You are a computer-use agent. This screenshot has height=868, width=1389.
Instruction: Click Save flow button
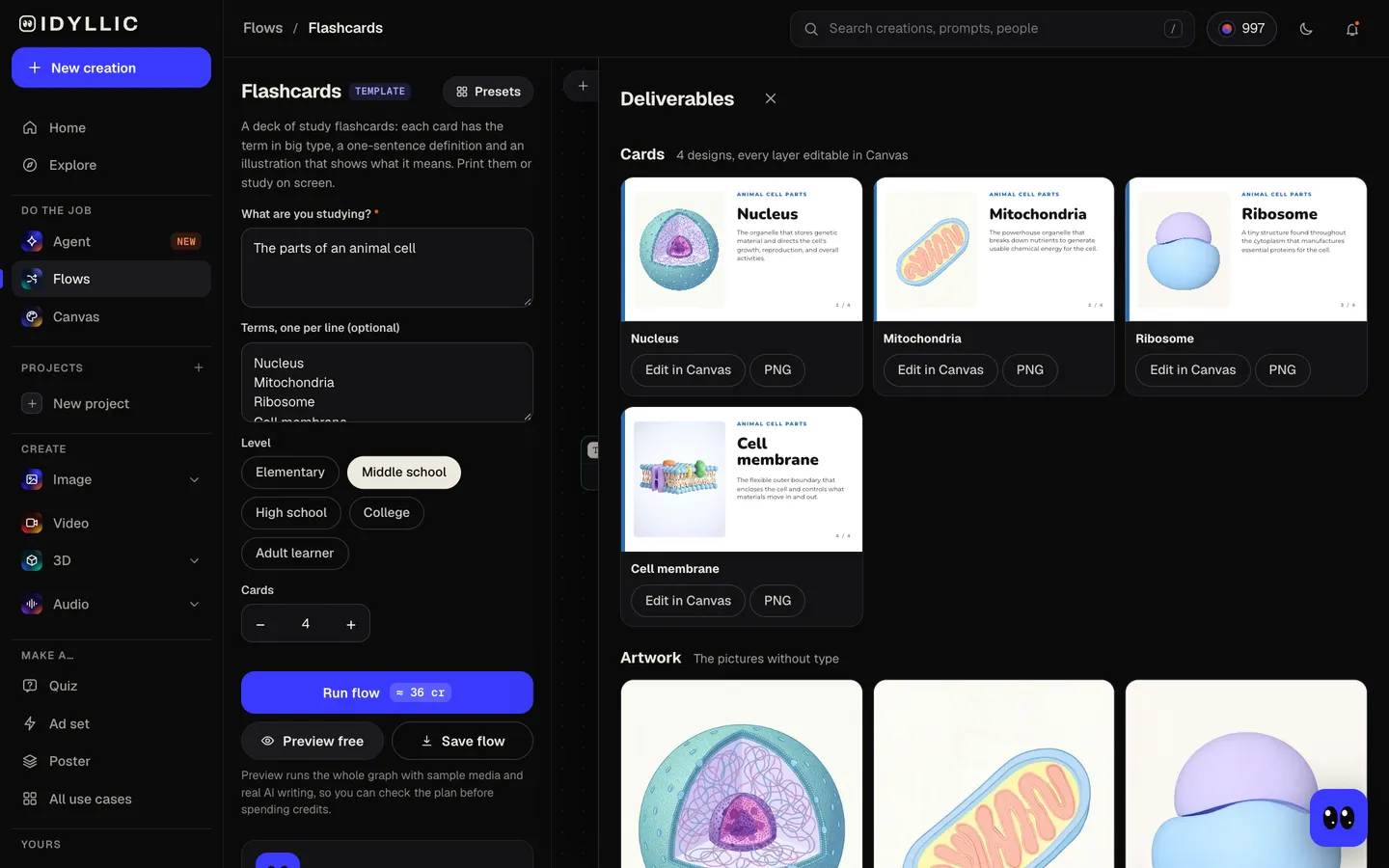point(463,741)
